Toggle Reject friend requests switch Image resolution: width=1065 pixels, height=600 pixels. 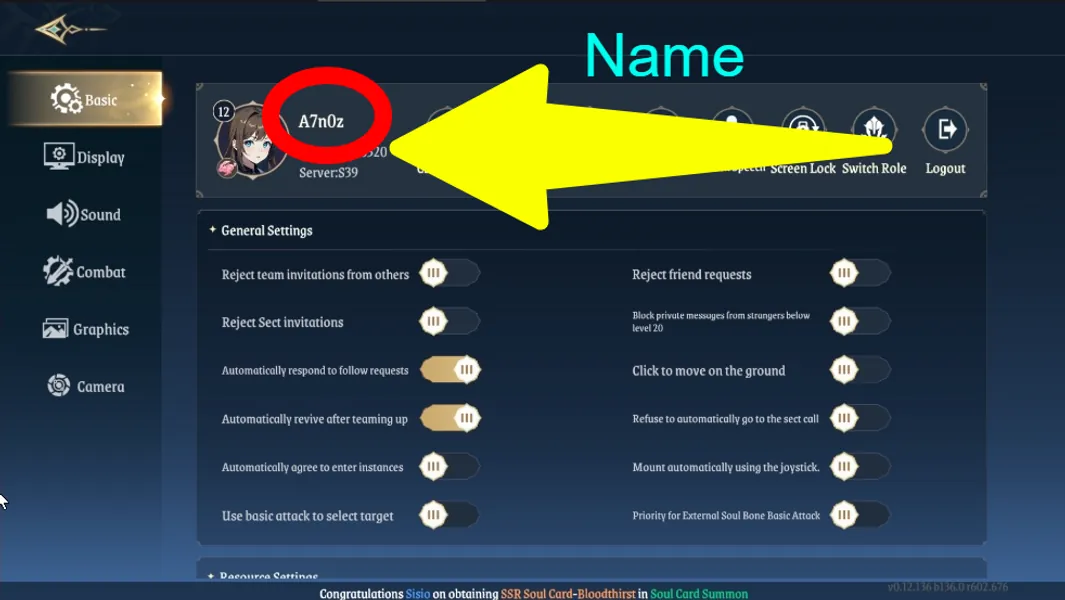[x=860, y=273]
